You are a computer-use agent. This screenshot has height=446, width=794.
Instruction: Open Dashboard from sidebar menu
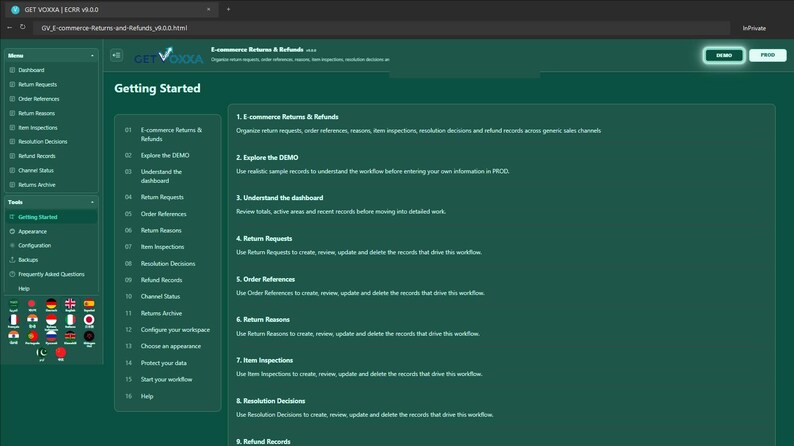coord(51,70)
